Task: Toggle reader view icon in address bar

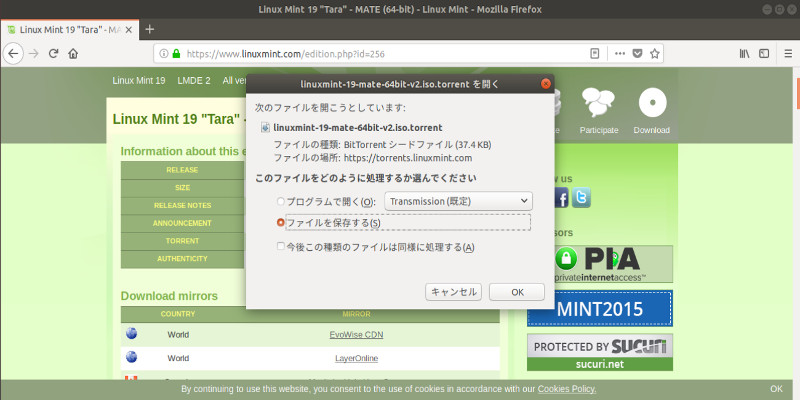Action: (x=594, y=54)
